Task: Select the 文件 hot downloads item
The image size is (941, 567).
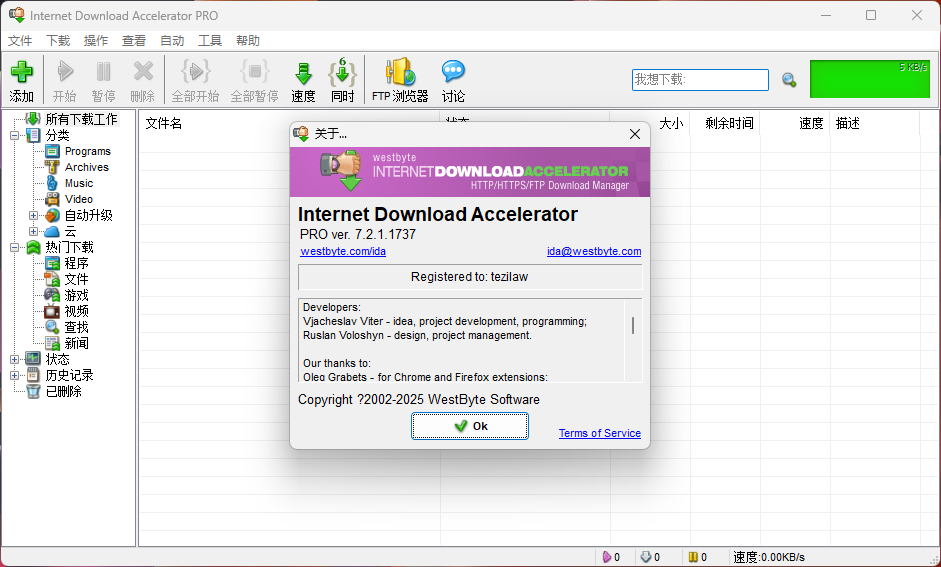Action: [76, 280]
